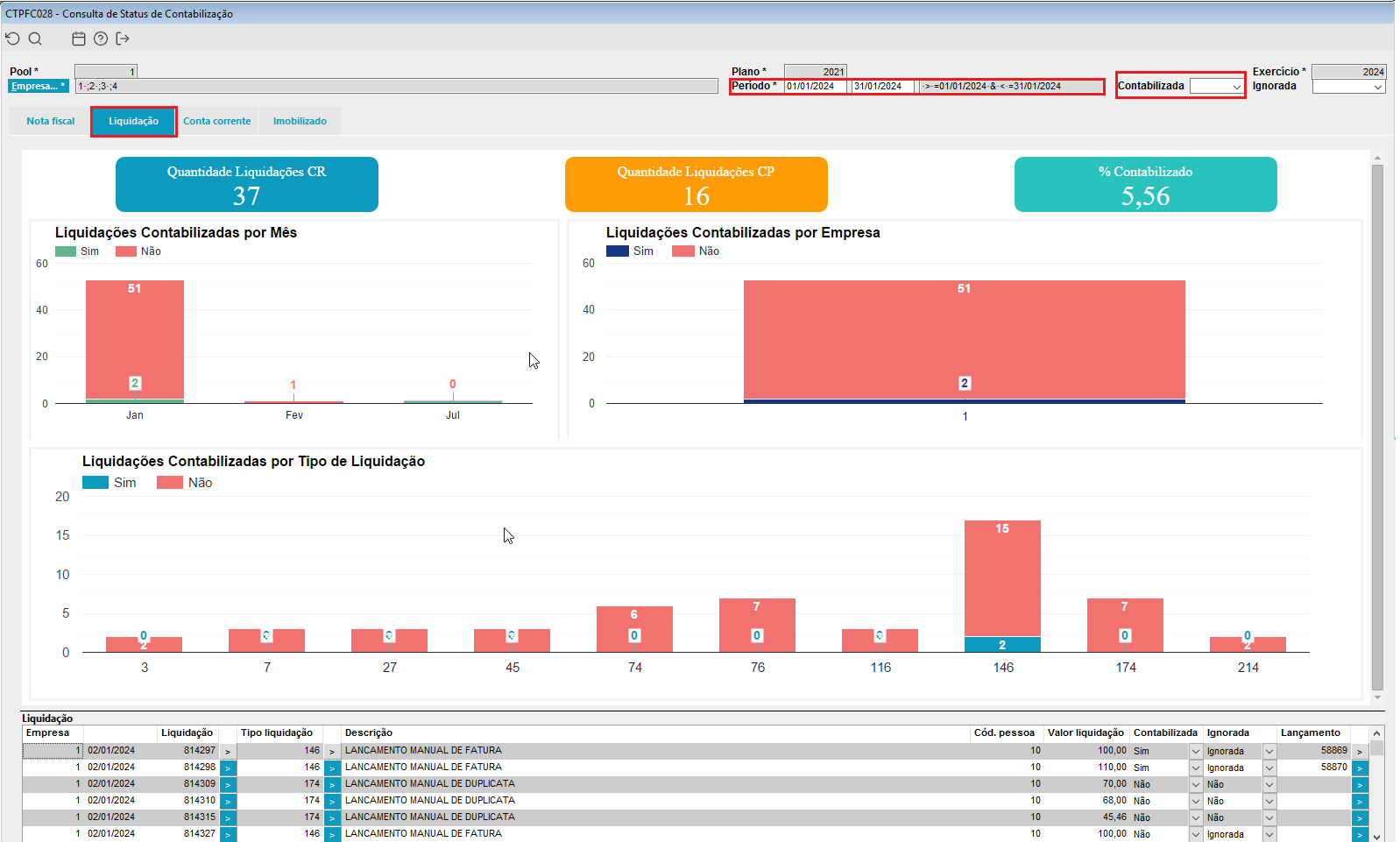This screenshot has height=842, width=1400.
Task: Switch to the Nota fiscal tab
Action: coord(50,121)
